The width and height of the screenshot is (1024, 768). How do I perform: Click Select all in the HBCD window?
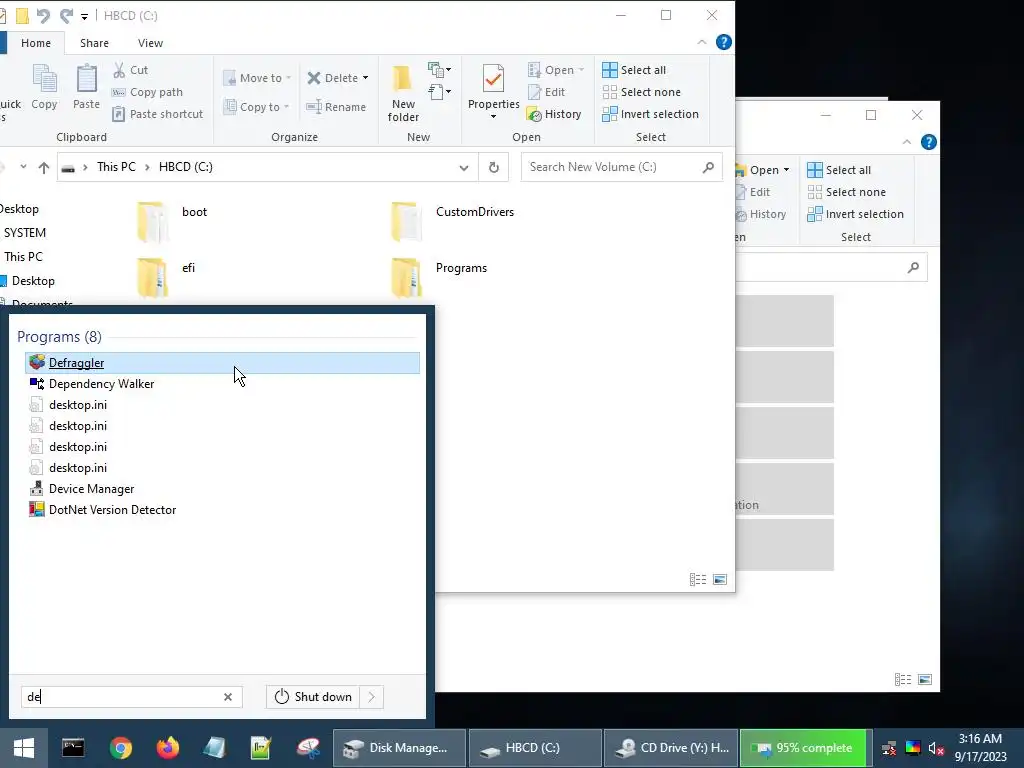point(634,70)
